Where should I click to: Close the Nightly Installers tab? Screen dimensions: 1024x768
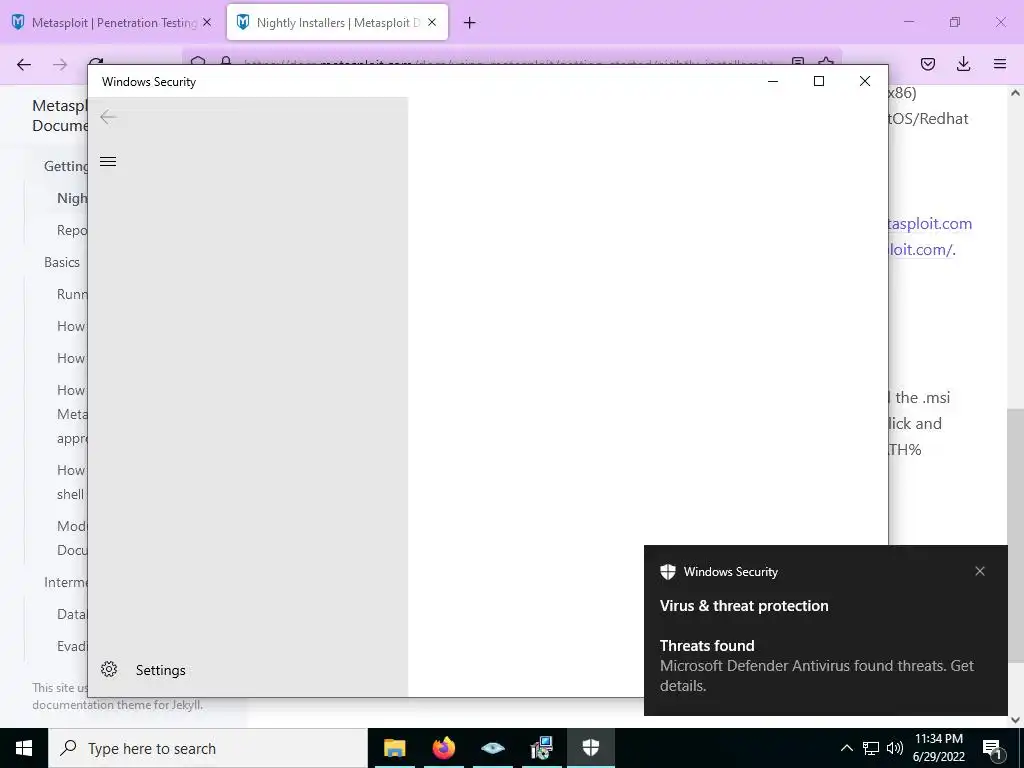pyautogui.click(x=432, y=22)
